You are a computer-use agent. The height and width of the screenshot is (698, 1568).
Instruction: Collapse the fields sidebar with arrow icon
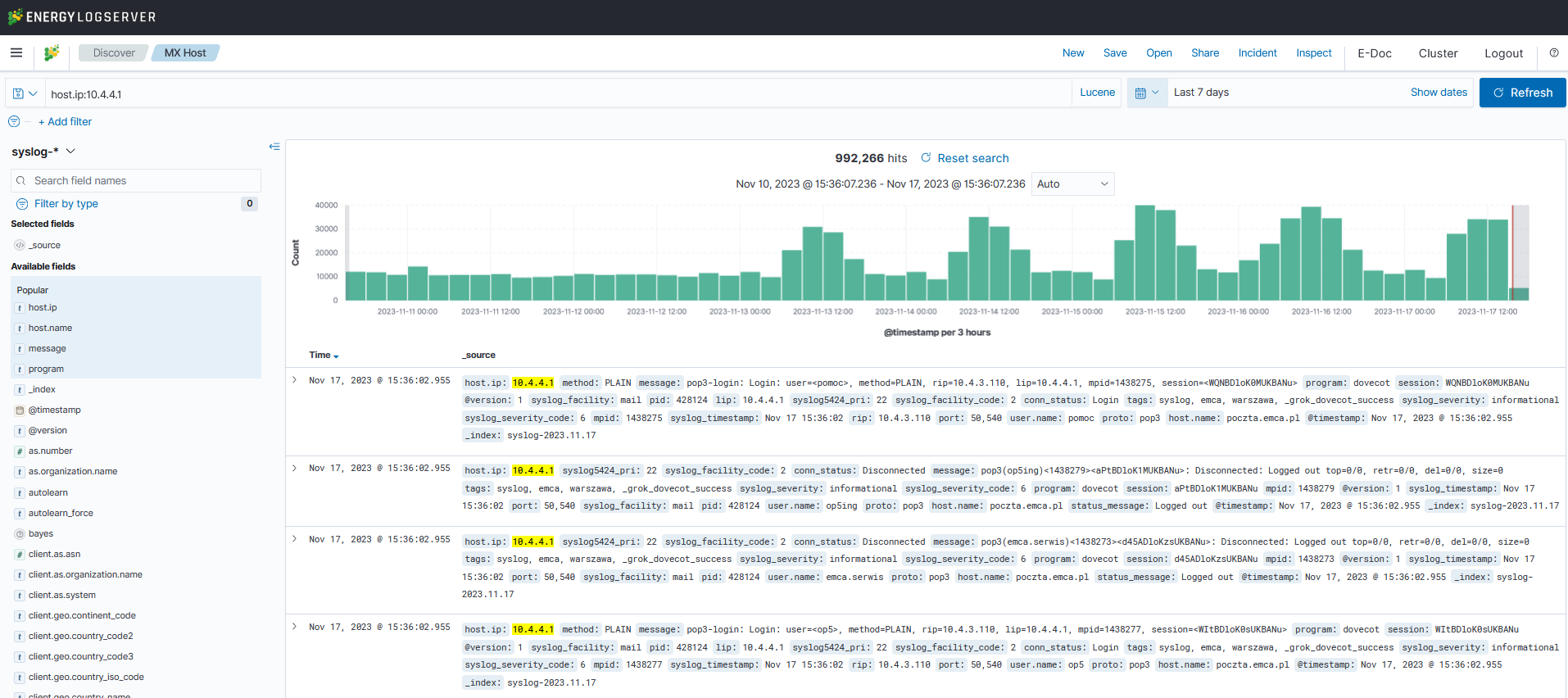coord(274,147)
